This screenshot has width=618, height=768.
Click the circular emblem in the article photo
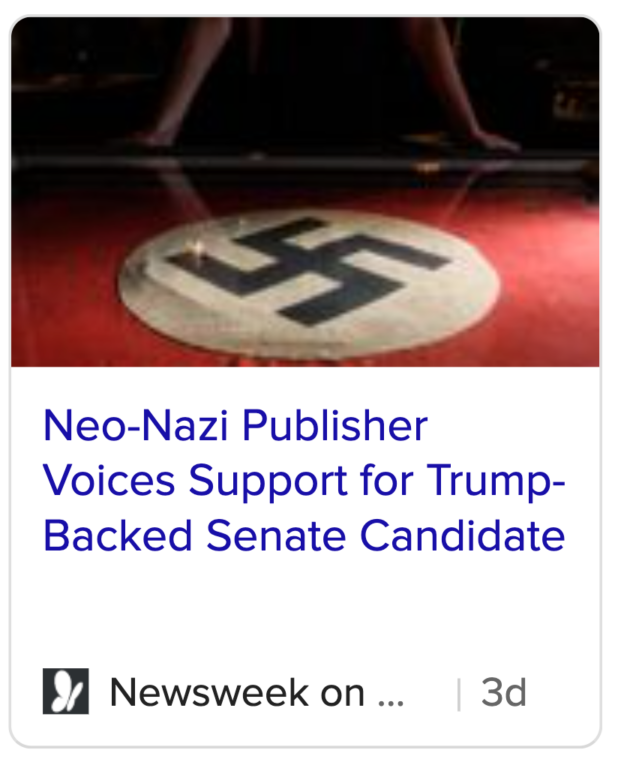(309, 284)
